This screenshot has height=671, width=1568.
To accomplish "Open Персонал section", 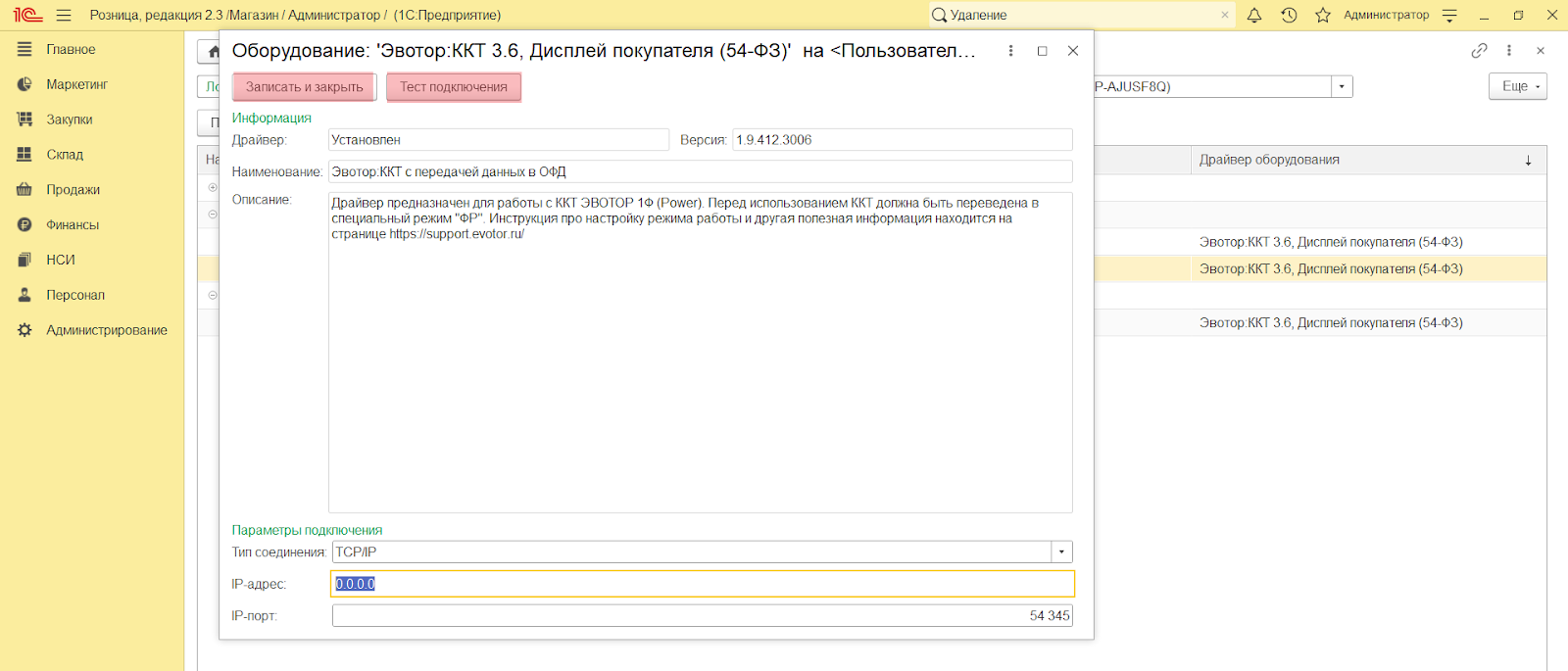I will 74,295.
